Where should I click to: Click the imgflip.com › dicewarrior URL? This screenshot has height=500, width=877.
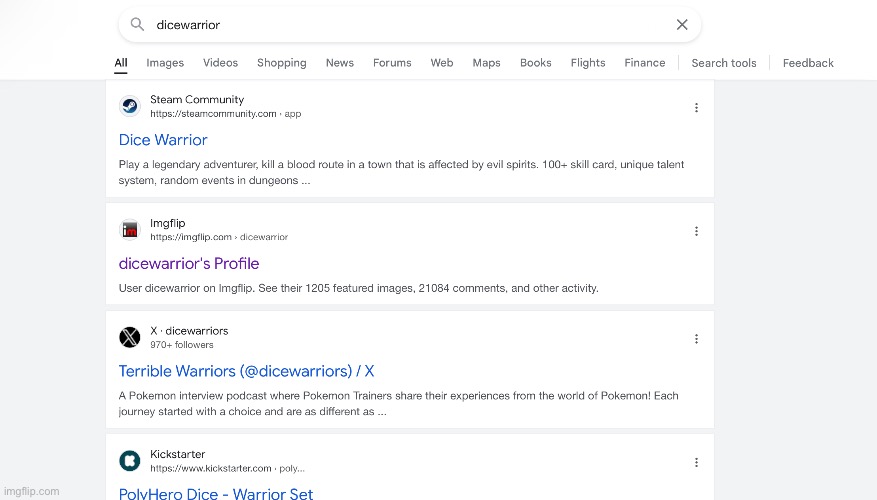(x=219, y=237)
